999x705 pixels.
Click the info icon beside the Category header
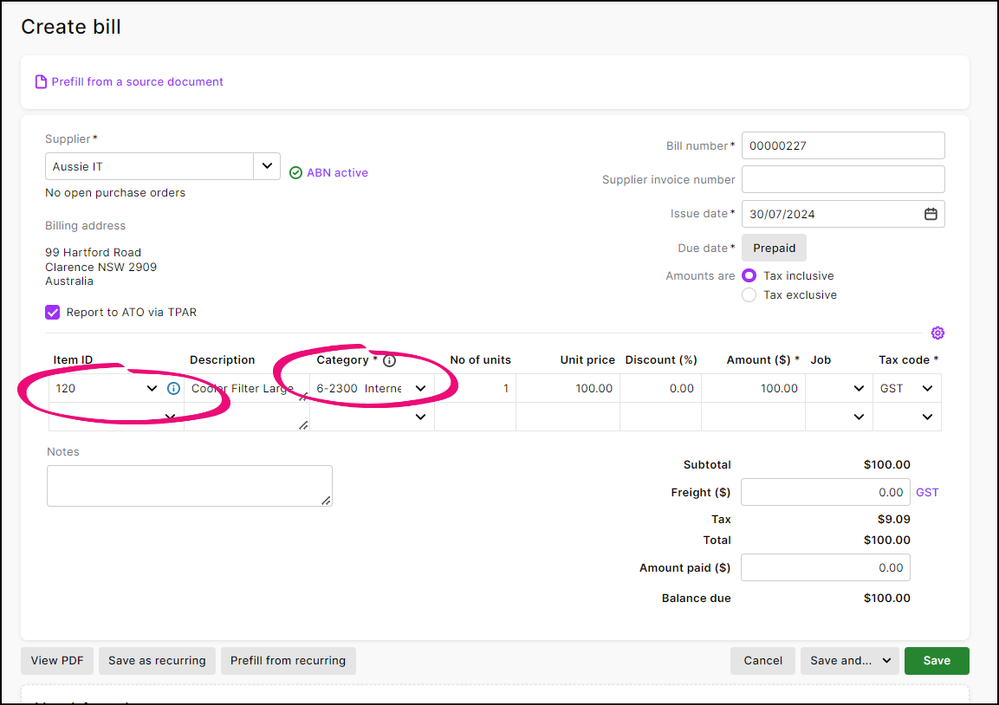(x=389, y=360)
